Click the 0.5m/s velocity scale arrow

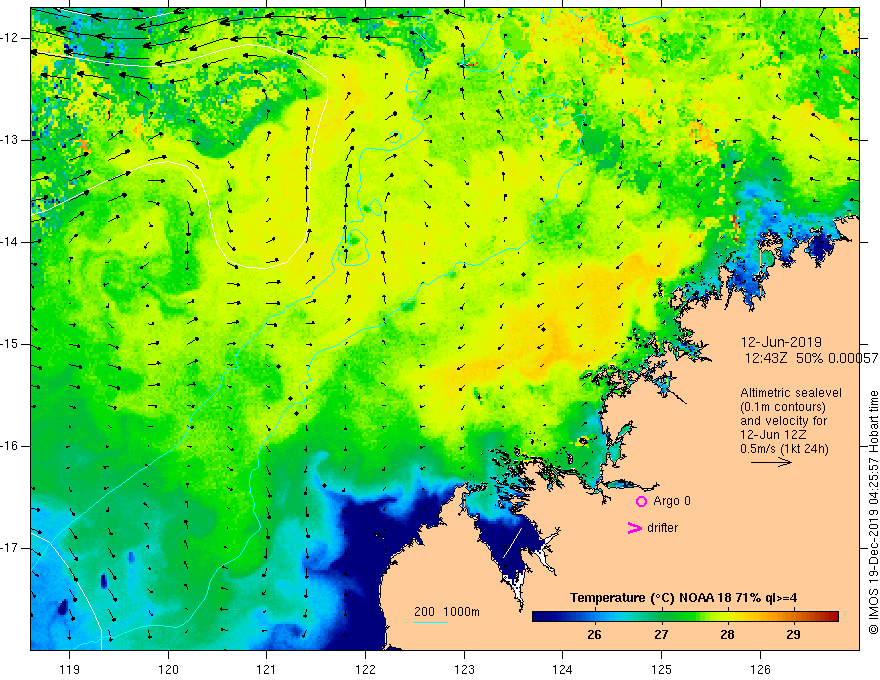(771, 462)
